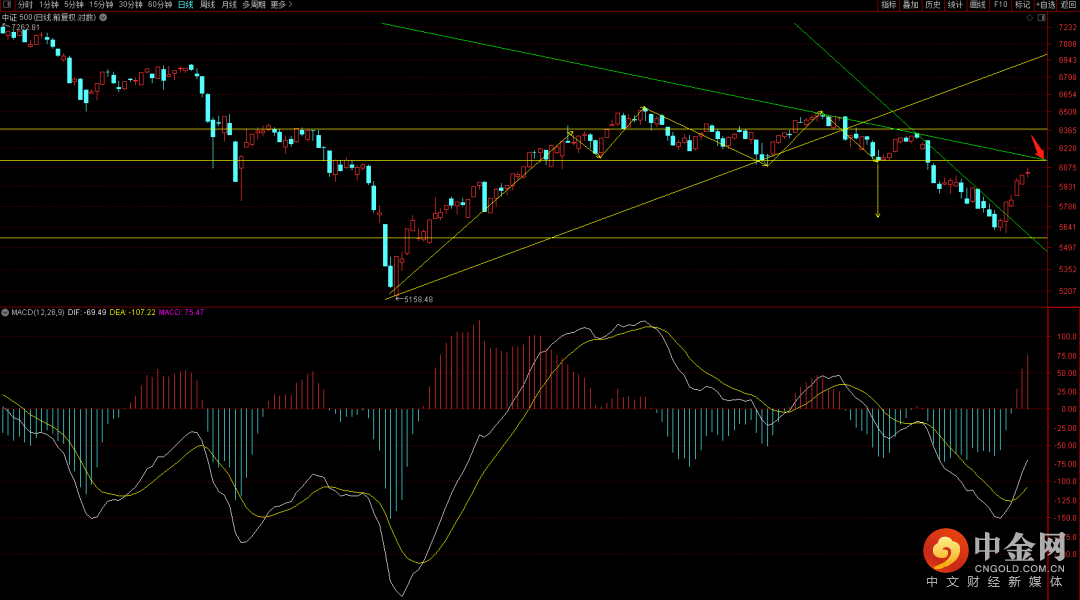Image resolution: width=1080 pixels, height=600 pixels.
Task: Open the 历史 history button
Action: (933, 5)
